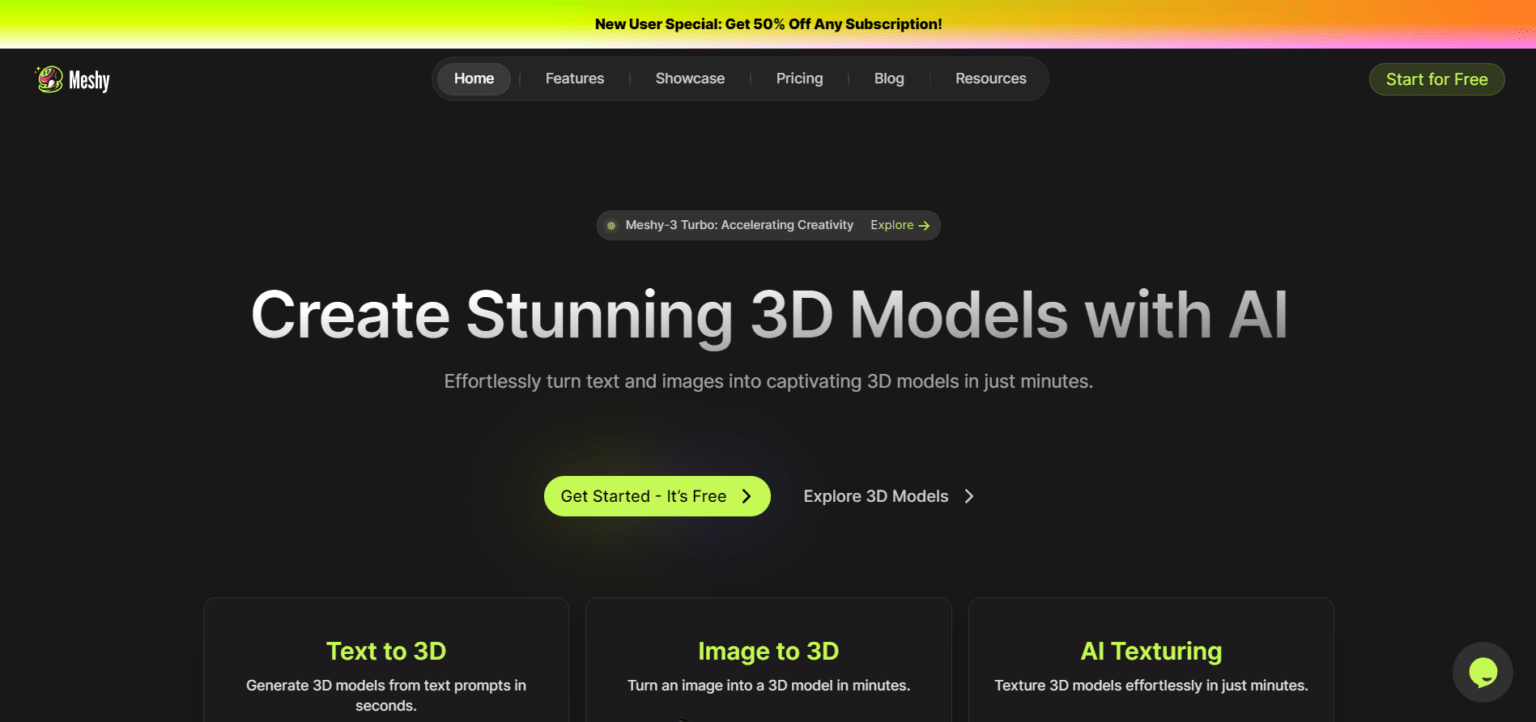
Task: Open the chat support bubble
Action: coord(1482,671)
